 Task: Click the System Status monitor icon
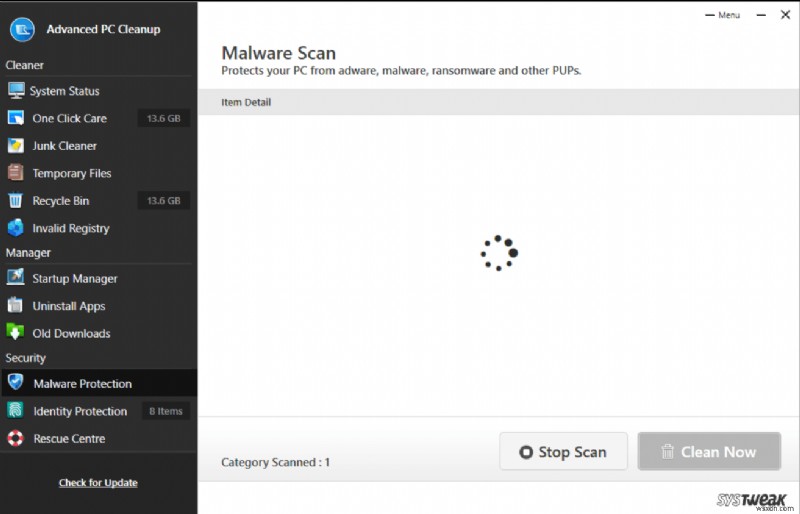click(x=15, y=91)
